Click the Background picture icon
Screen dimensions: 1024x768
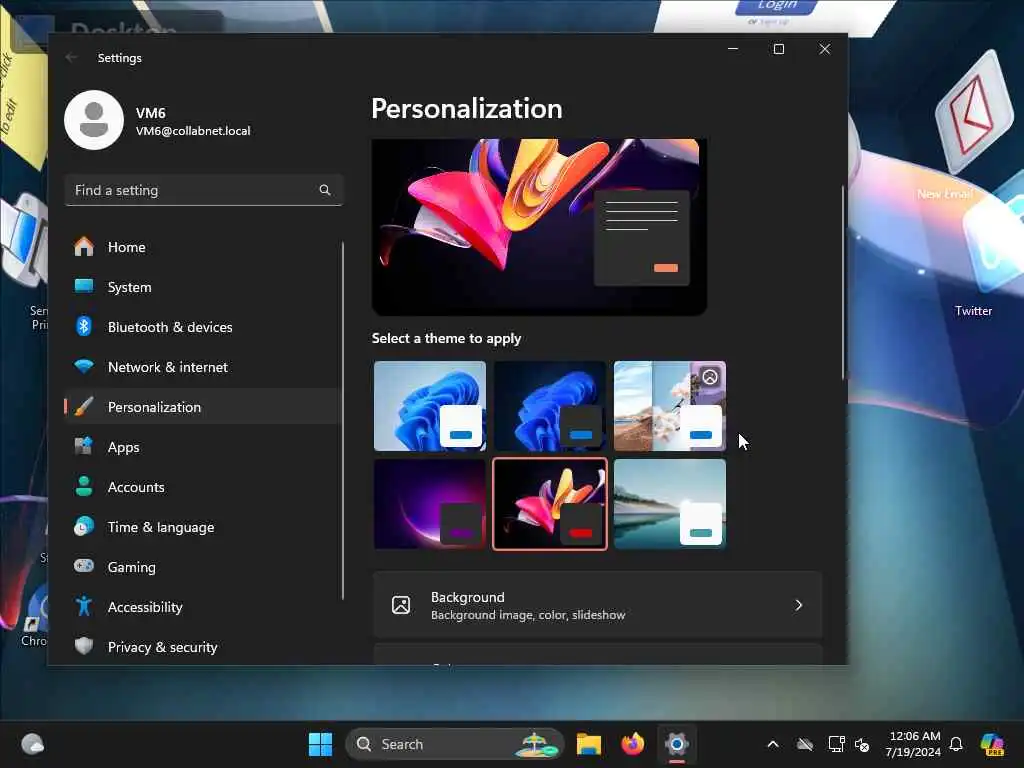(x=401, y=605)
